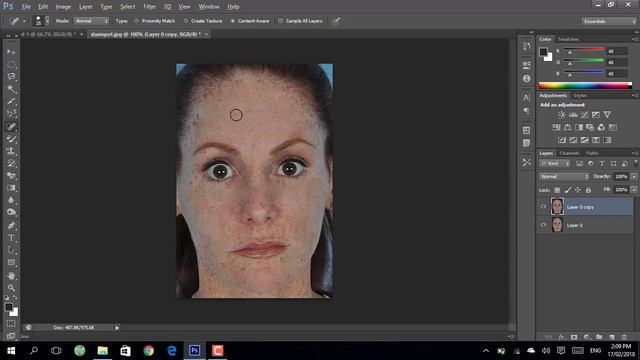Select the Crop tool

point(11,113)
